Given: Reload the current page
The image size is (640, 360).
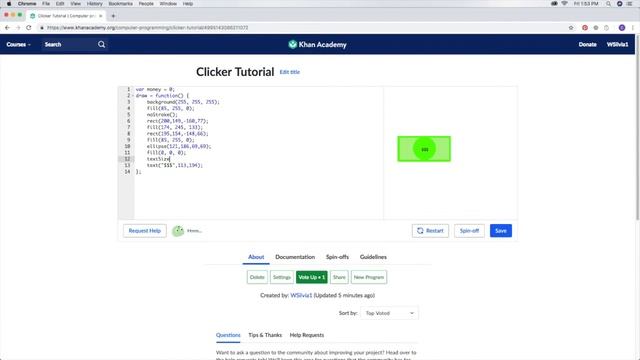Looking at the screenshot, I should click(x=29, y=28).
